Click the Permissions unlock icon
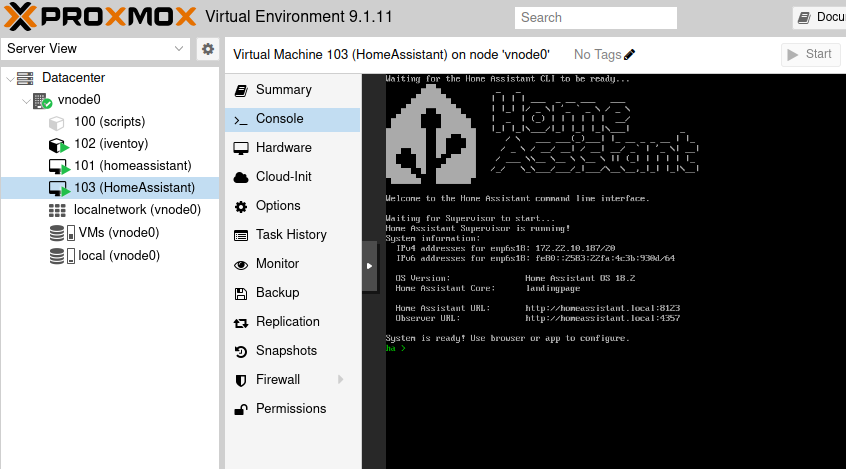 tap(241, 410)
